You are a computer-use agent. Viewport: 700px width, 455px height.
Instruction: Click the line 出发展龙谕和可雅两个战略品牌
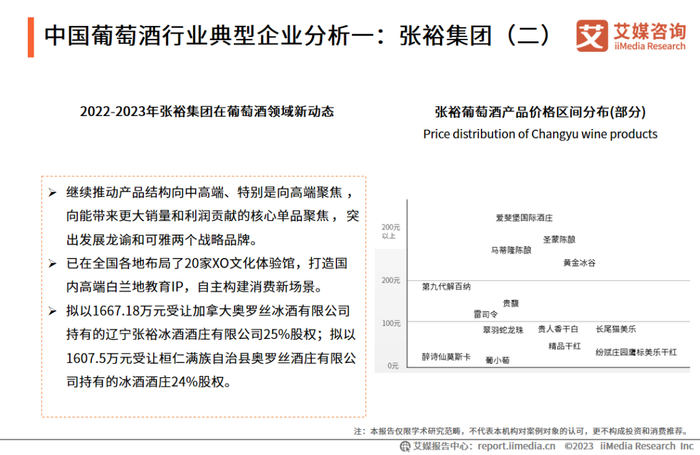pyautogui.click(x=162, y=240)
